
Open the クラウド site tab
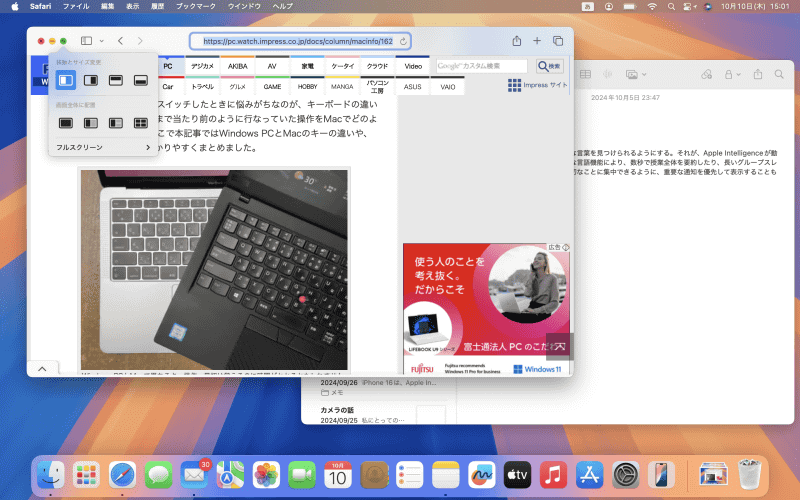click(377, 66)
